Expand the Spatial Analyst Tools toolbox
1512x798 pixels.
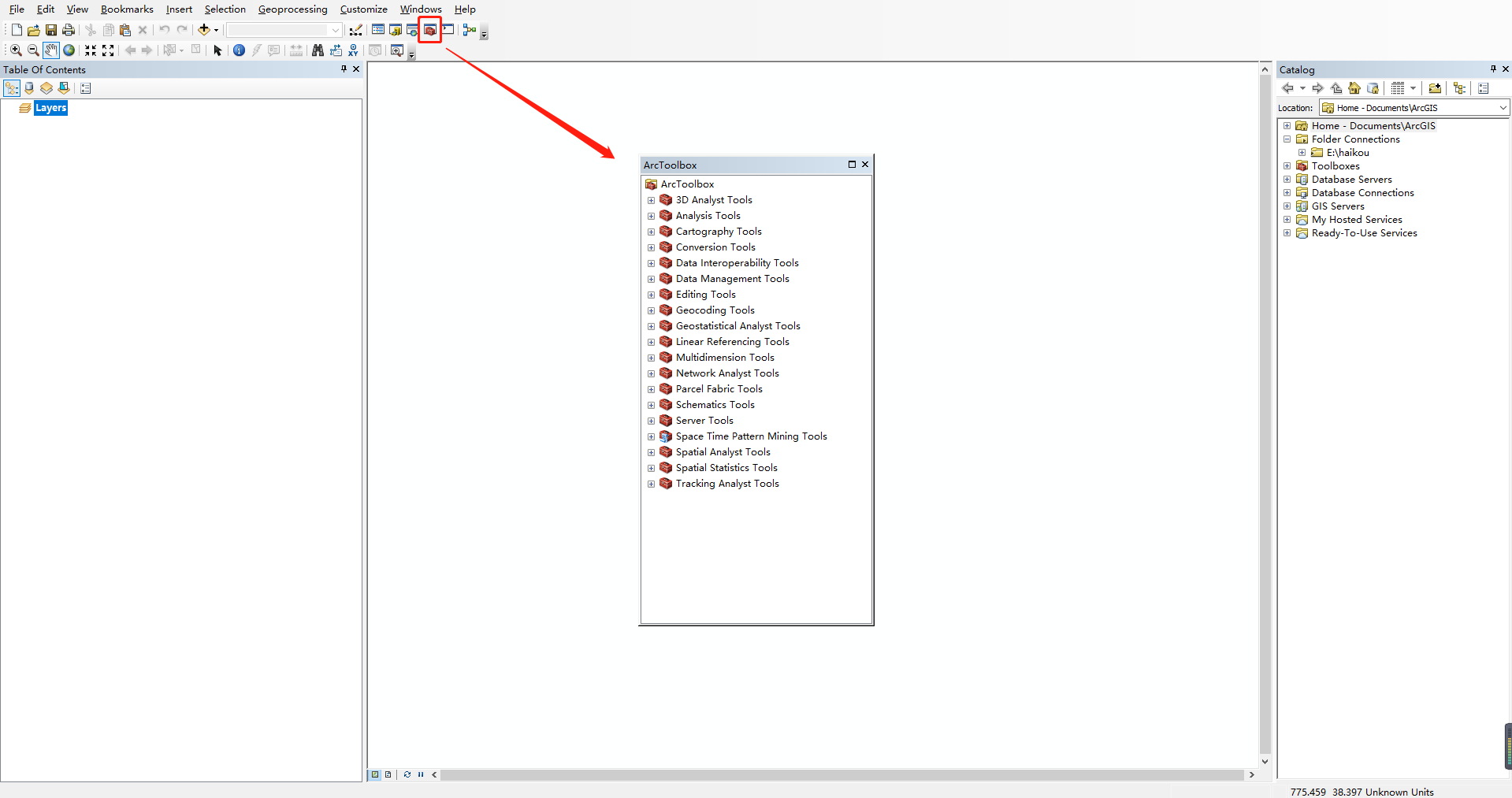click(x=651, y=452)
